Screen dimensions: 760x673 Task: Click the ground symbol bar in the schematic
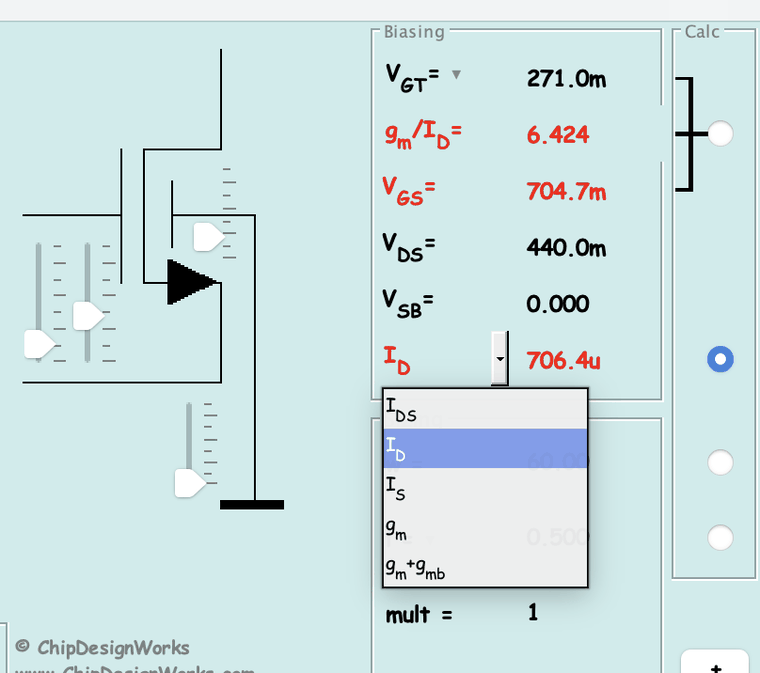point(252,505)
